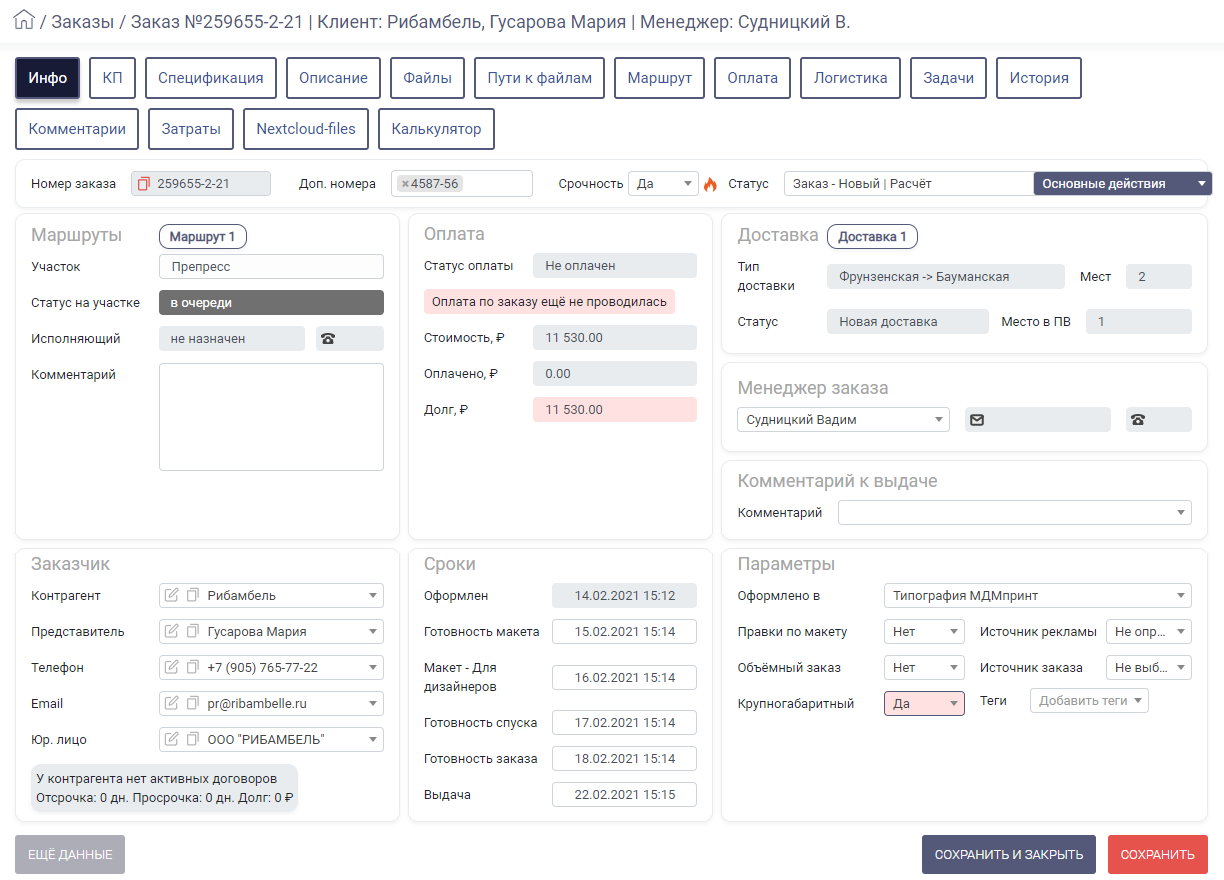Screen dimensions: 1224x880
Task: Click Заказы breadcrumb link
Action: [83, 21]
